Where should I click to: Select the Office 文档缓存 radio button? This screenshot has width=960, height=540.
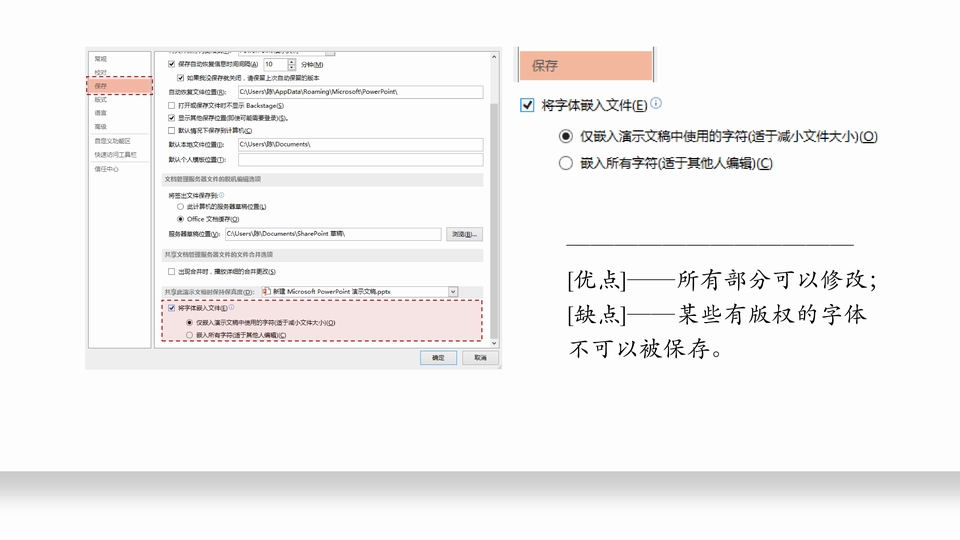point(181,218)
